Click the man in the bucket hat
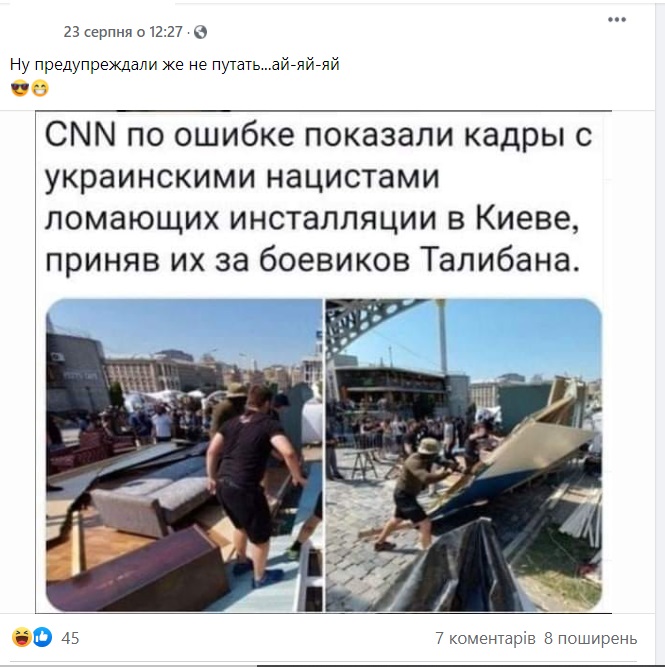 415,491
